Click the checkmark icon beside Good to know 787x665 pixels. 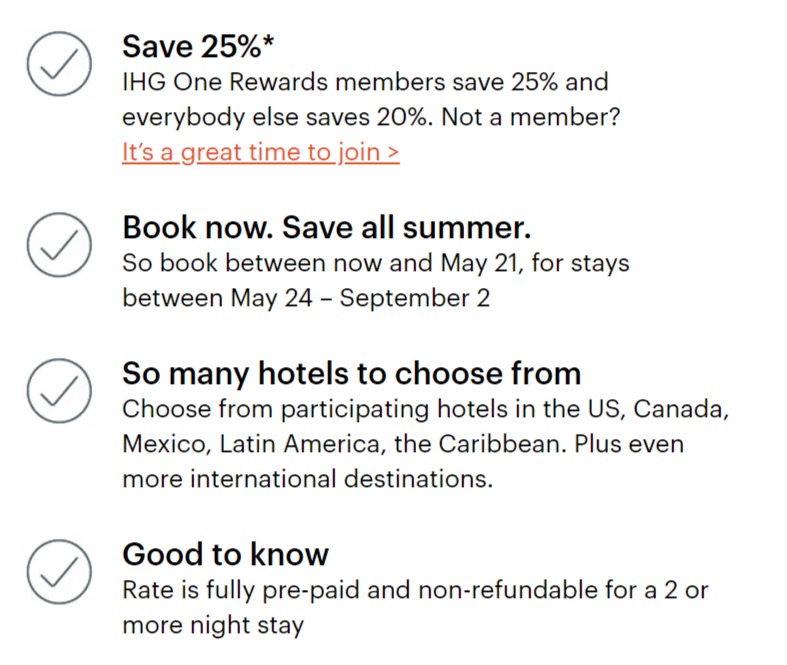pos(59,572)
